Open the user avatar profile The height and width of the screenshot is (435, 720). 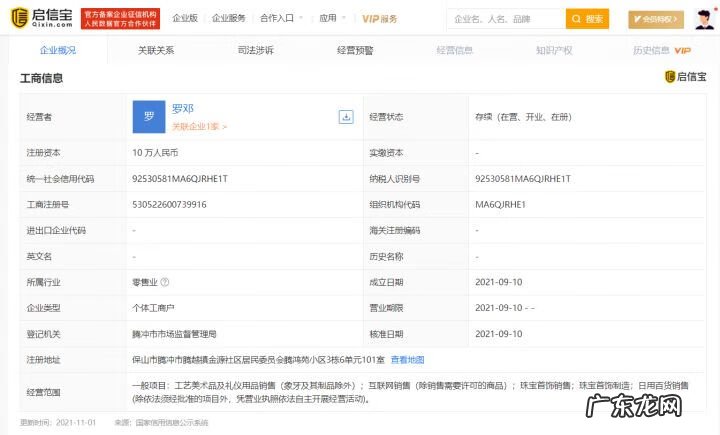tap(704, 19)
